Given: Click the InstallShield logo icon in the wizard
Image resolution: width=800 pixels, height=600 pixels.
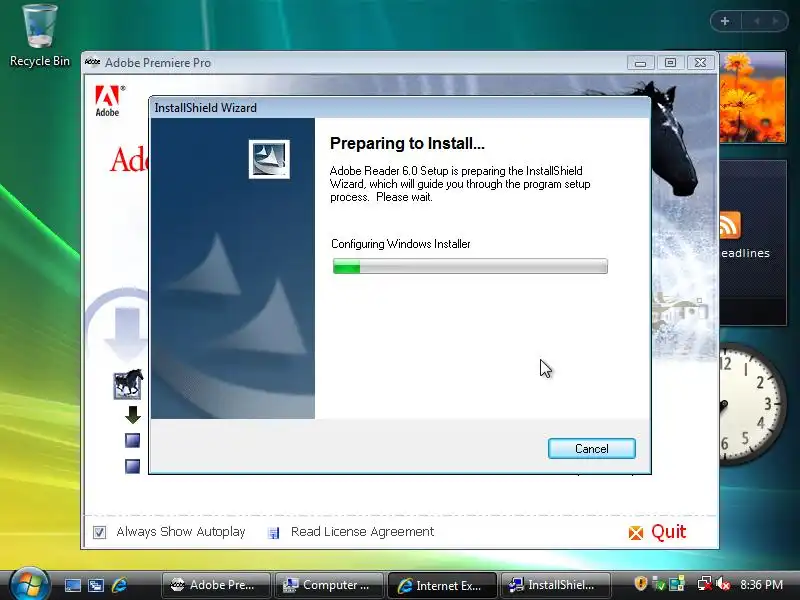Looking at the screenshot, I should tap(269, 159).
